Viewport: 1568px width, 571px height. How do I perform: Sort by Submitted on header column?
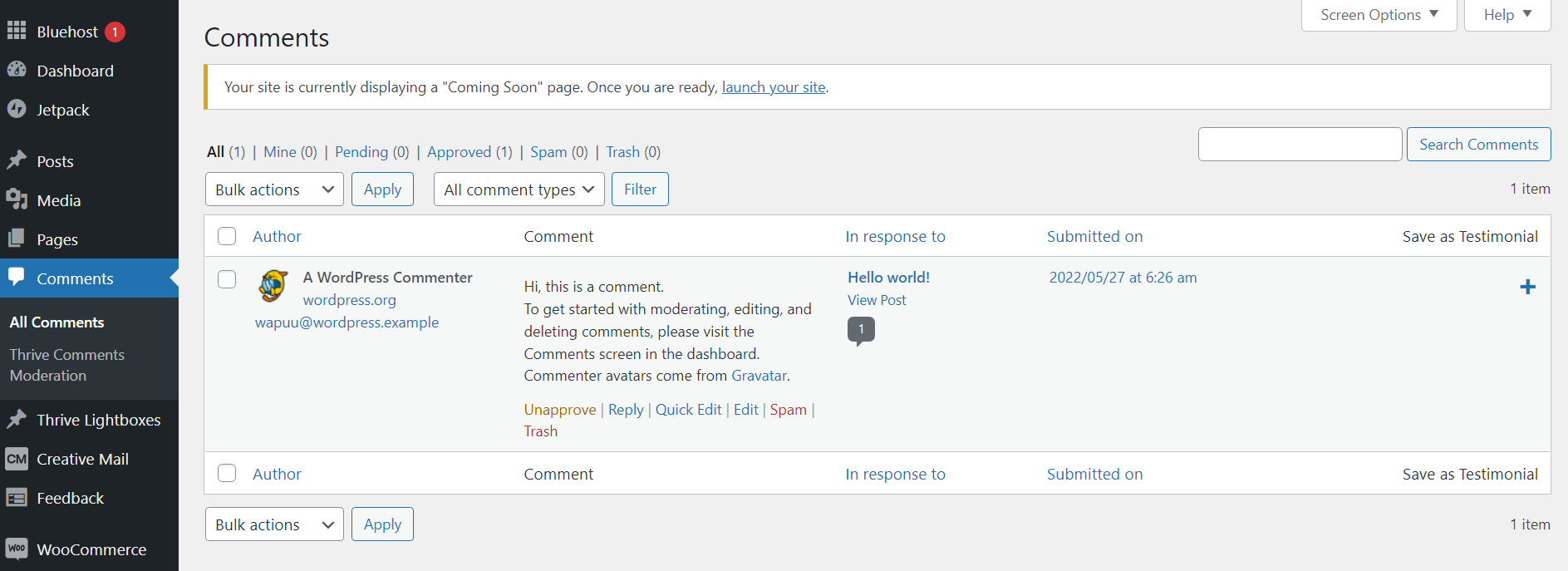coord(1094,236)
